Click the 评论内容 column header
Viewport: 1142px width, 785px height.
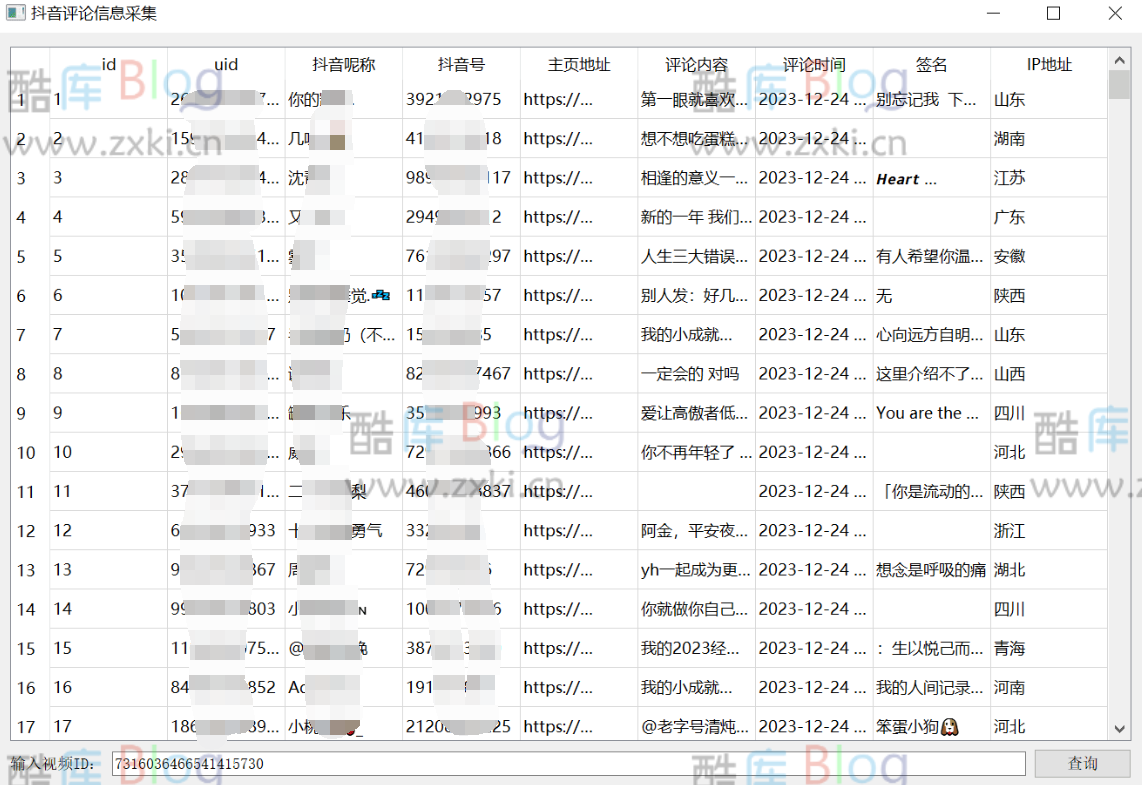(x=696, y=64)
